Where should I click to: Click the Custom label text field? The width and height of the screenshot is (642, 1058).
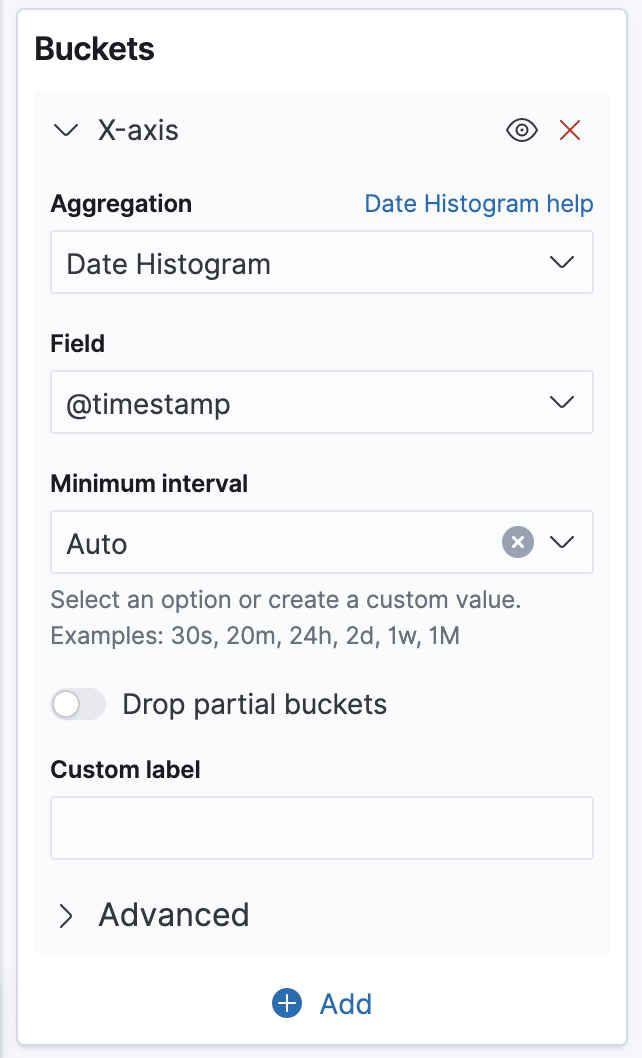point(321,828)
